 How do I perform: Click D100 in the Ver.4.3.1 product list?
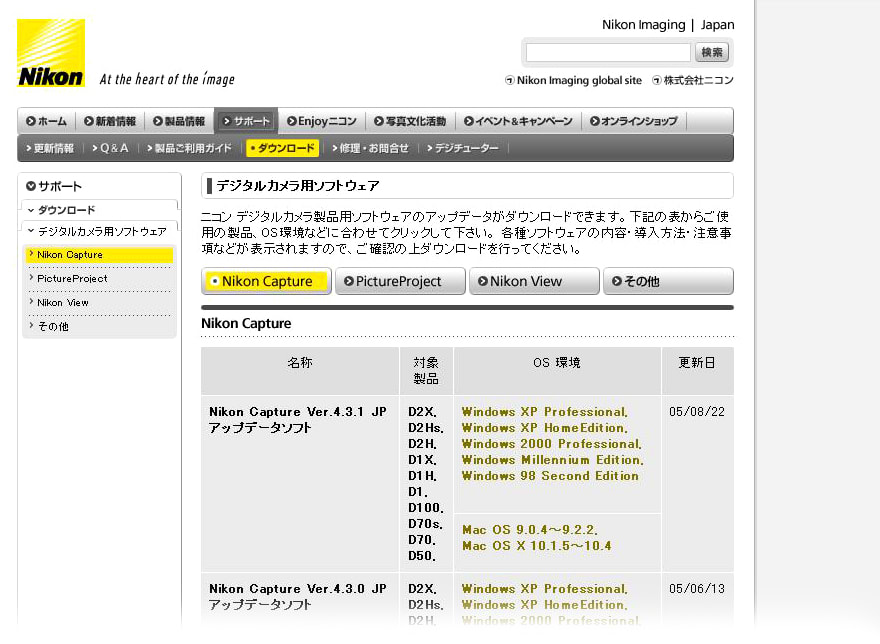coord(425,508)
